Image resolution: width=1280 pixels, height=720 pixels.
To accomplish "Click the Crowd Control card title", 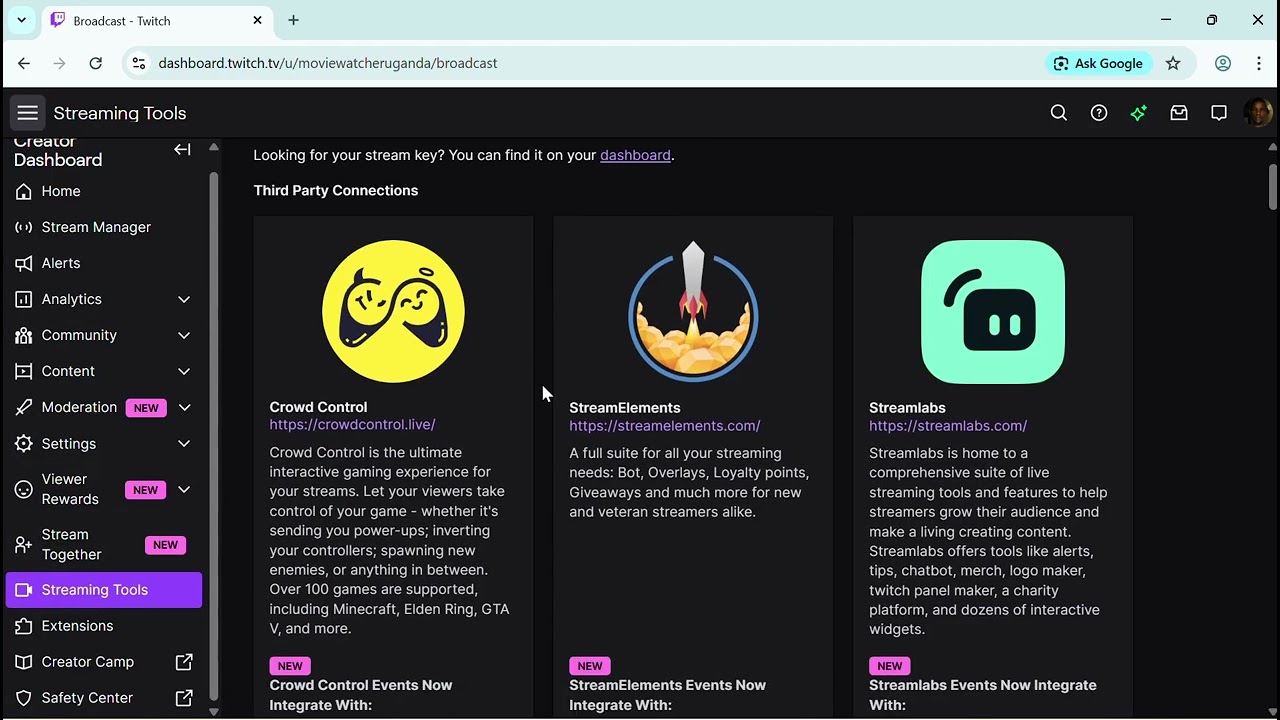I will tap(318, 407).
